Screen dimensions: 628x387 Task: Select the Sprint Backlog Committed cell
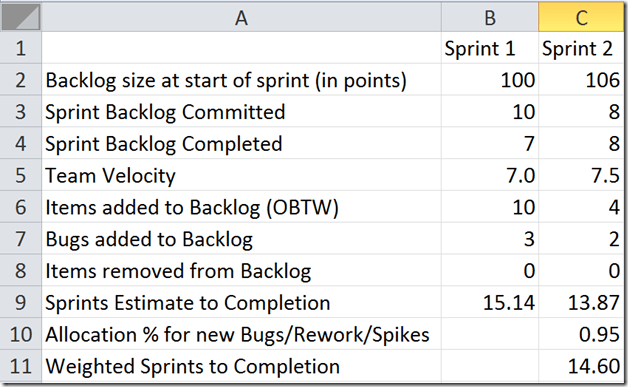click(241, 111)
